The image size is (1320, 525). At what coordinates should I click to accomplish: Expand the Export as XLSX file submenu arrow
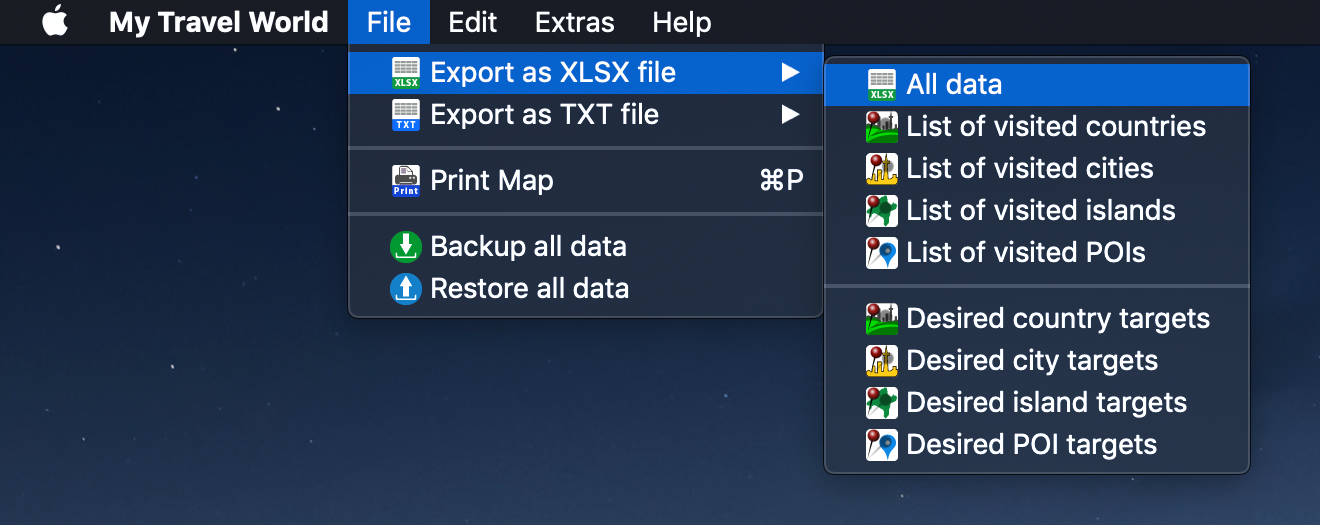[x=791, y=72]
